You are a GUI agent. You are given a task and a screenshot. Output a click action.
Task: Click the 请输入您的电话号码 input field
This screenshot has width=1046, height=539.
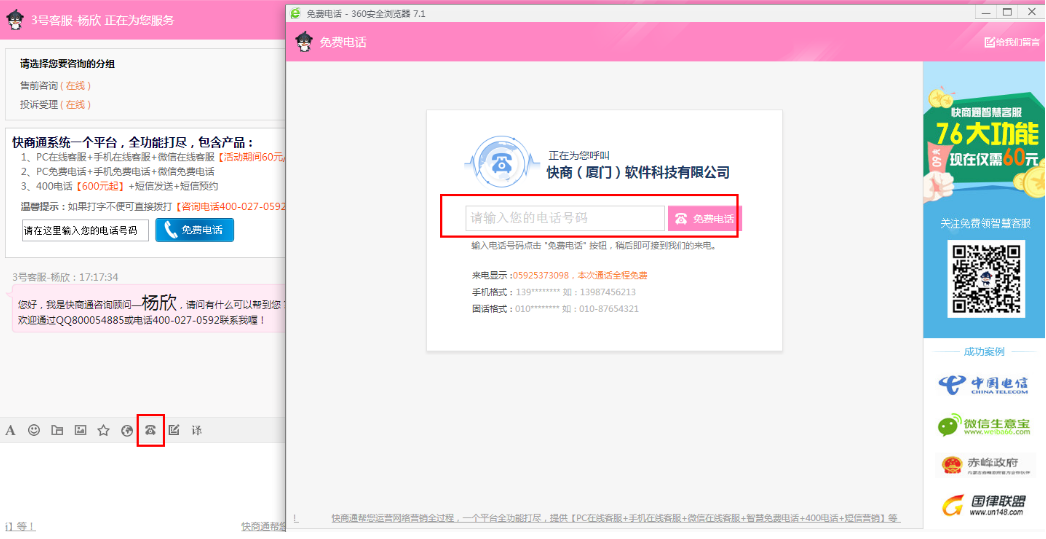tap(565, 218)
